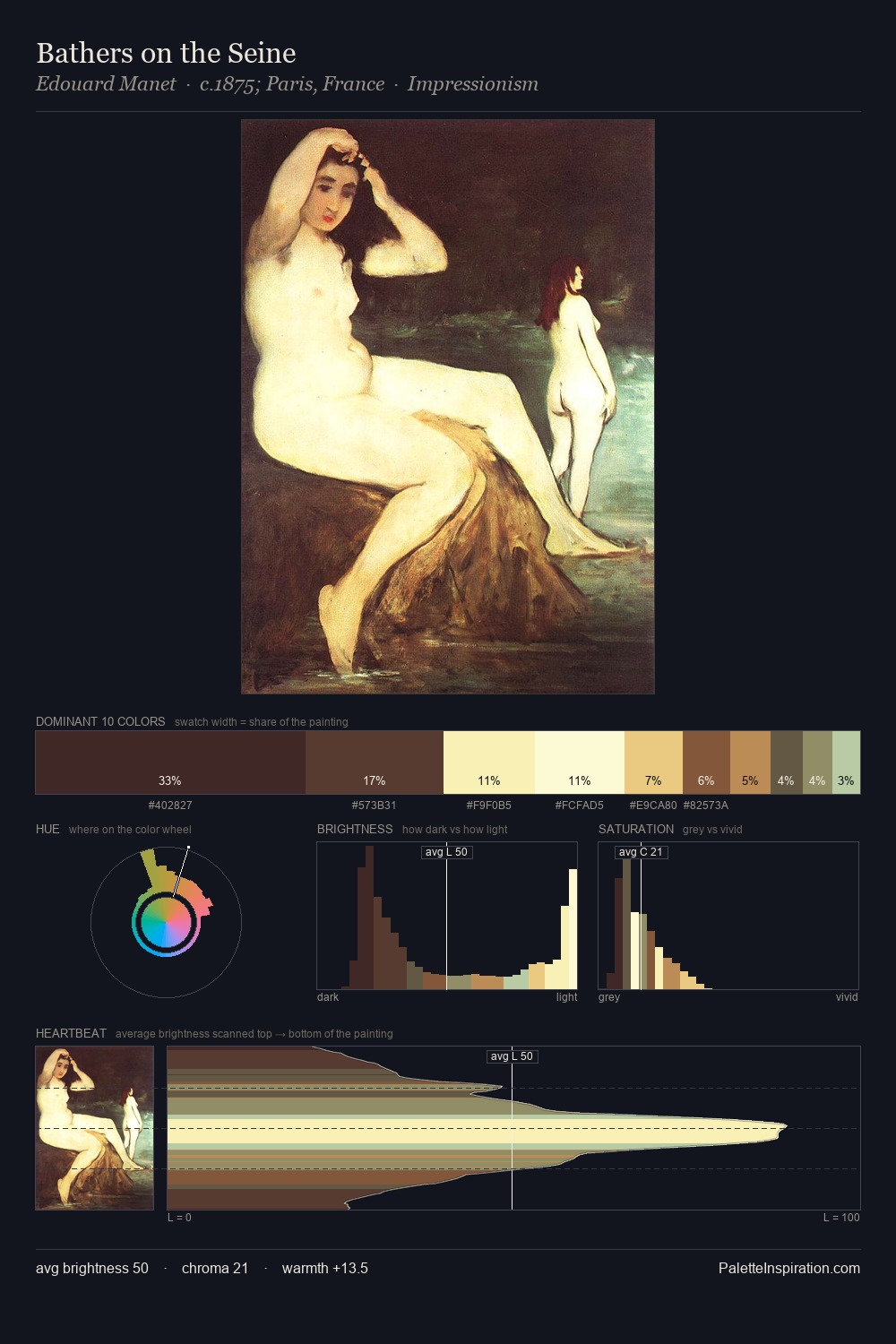Click the '#FCFAD5' hex code label
Image resolution: width=896 pixels, height=1344 pixels.
580,805
